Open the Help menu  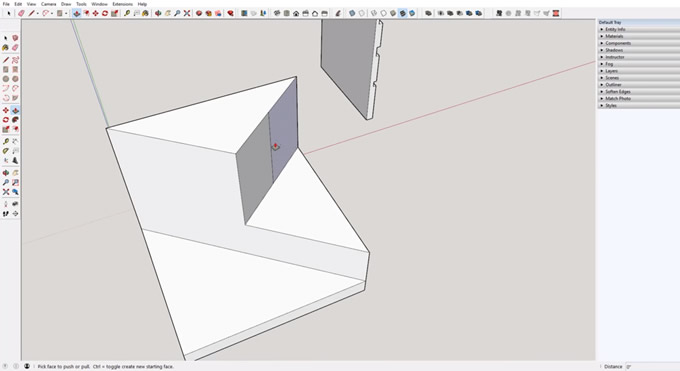142,4
